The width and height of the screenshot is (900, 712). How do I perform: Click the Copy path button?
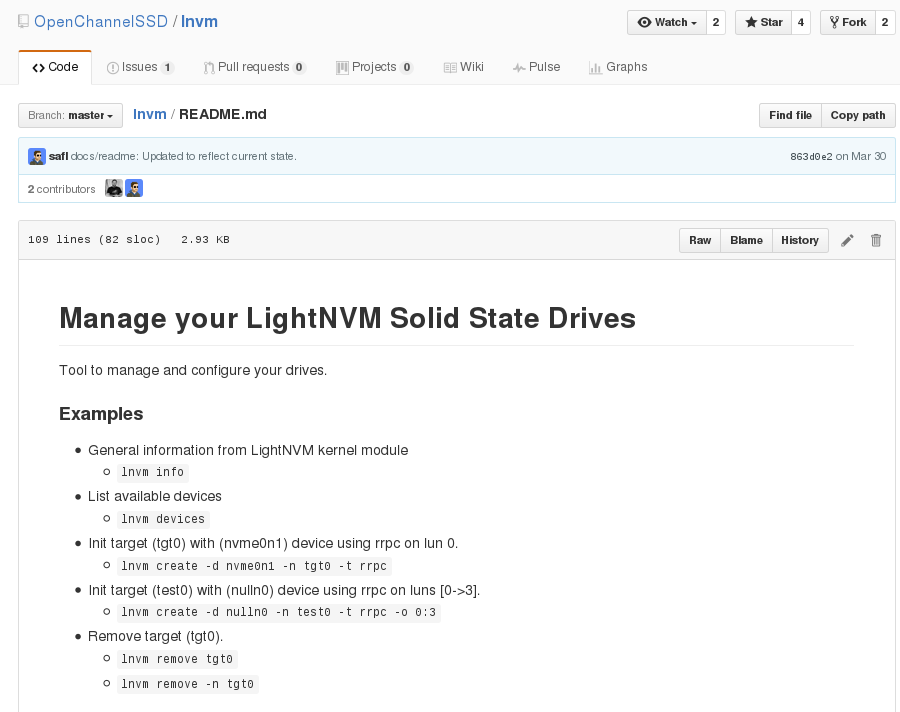click(858, 115)
